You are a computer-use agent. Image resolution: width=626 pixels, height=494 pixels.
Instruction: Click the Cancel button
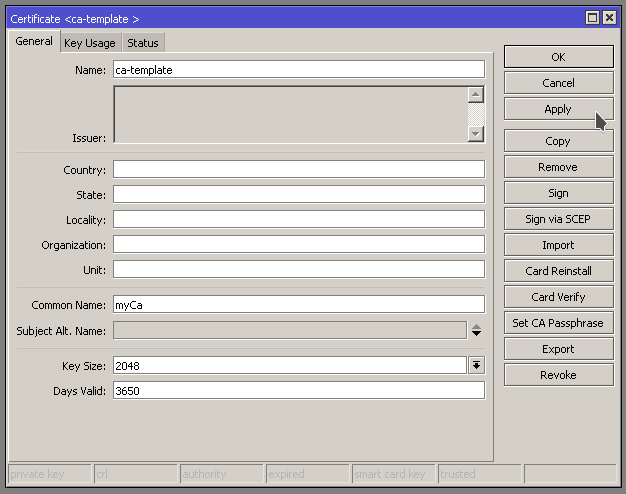558,83
